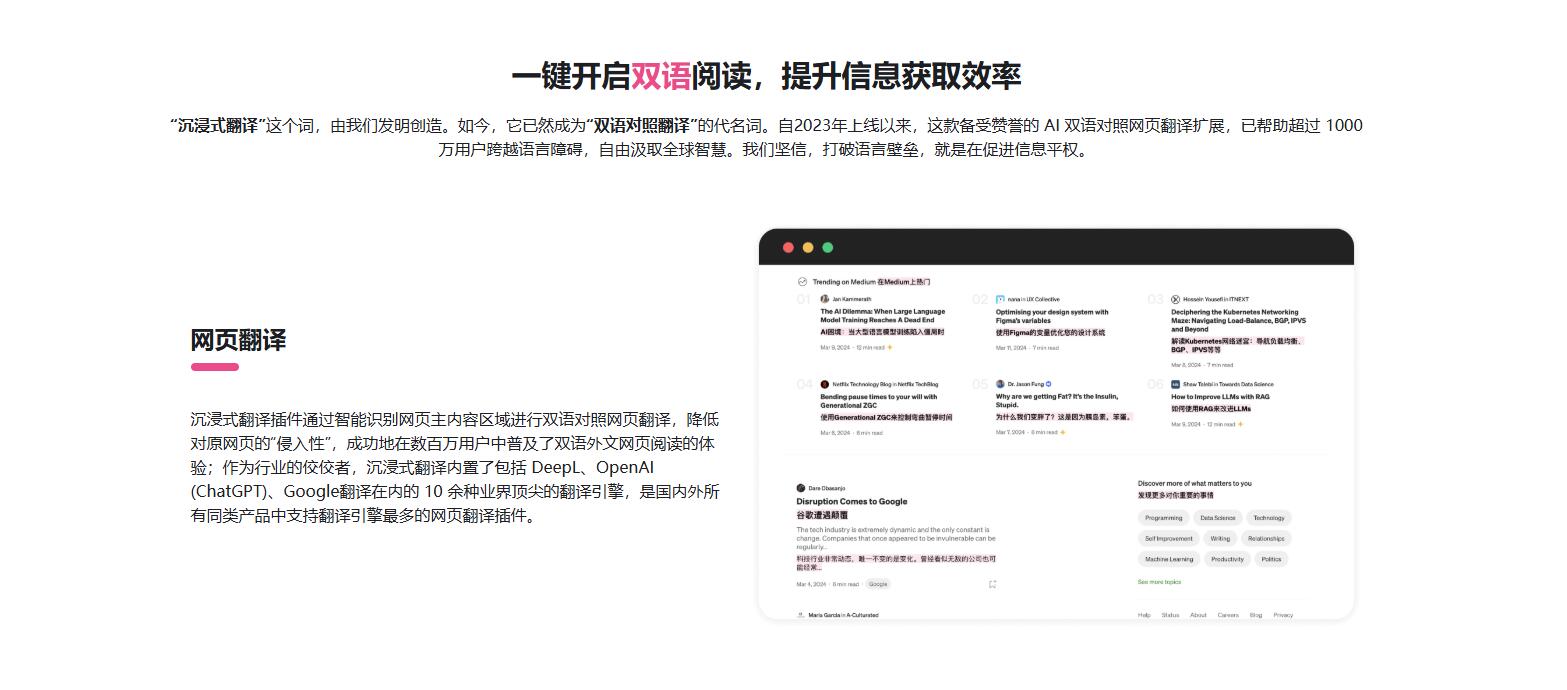Click member star beside AI Dilemma read time
The height and width of the screenshot is (690, 1567).
[x=890, y=348]
